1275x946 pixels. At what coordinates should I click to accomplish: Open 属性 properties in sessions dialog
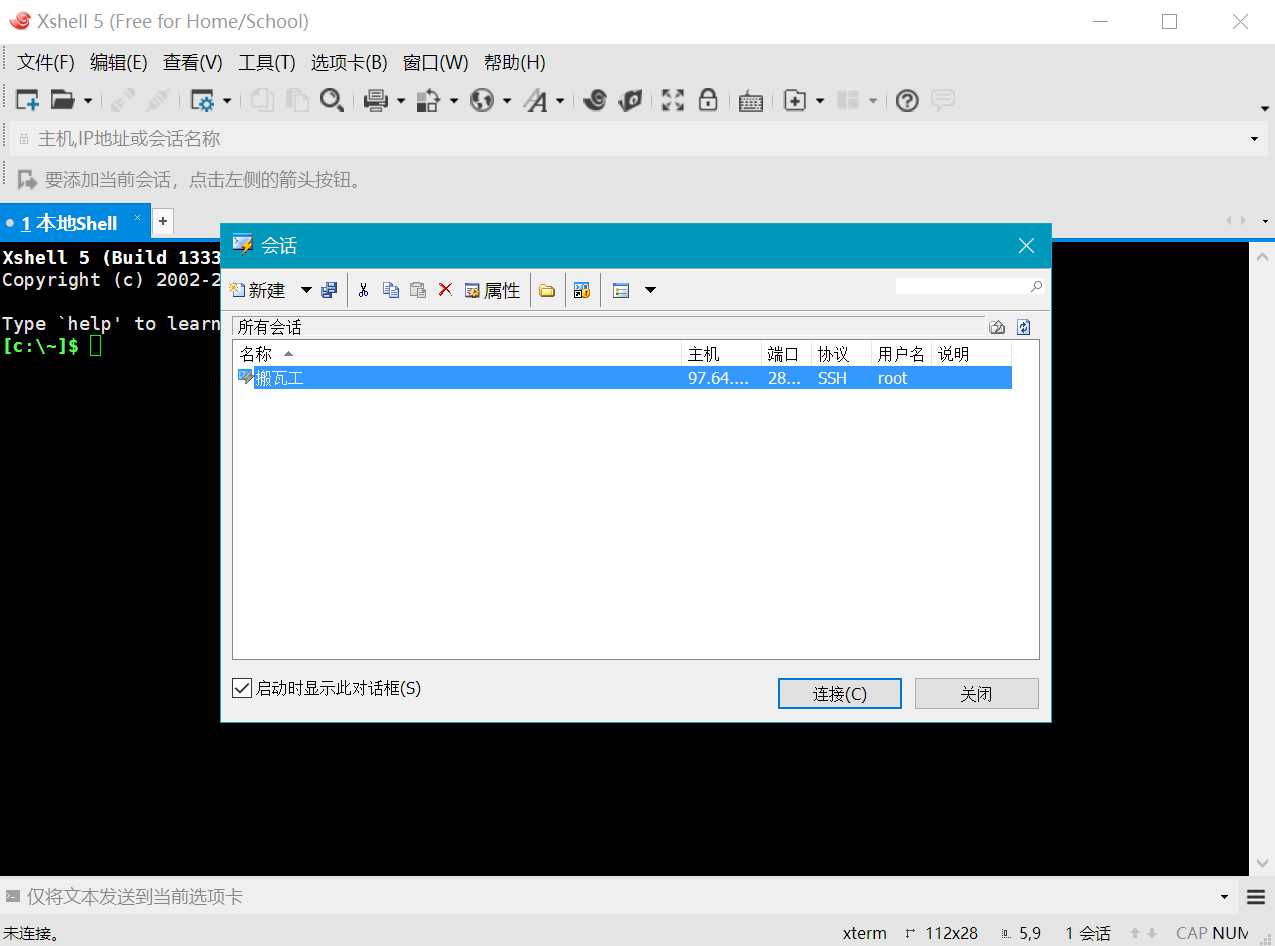pos(492,290)
